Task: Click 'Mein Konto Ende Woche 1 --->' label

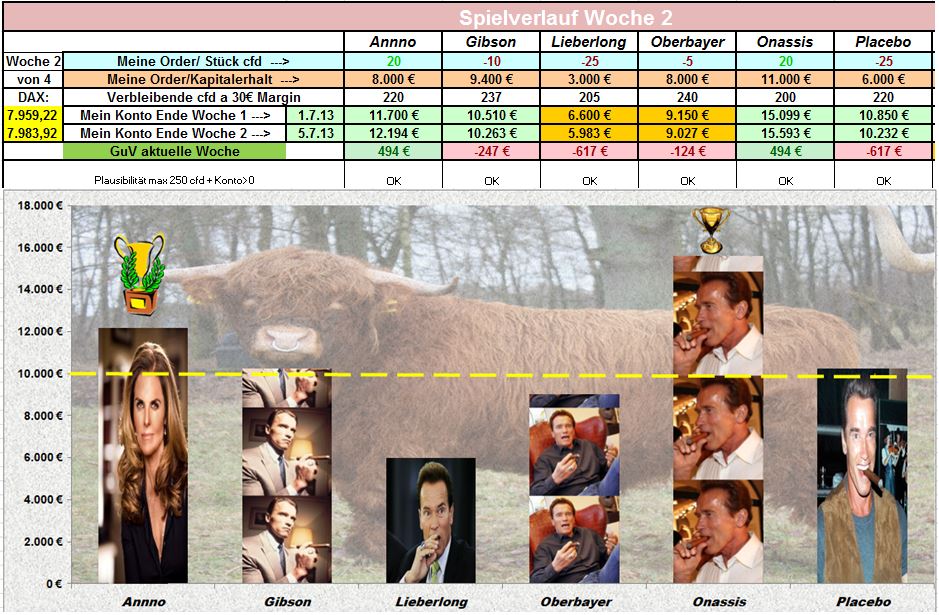Action: pos(175,115)
